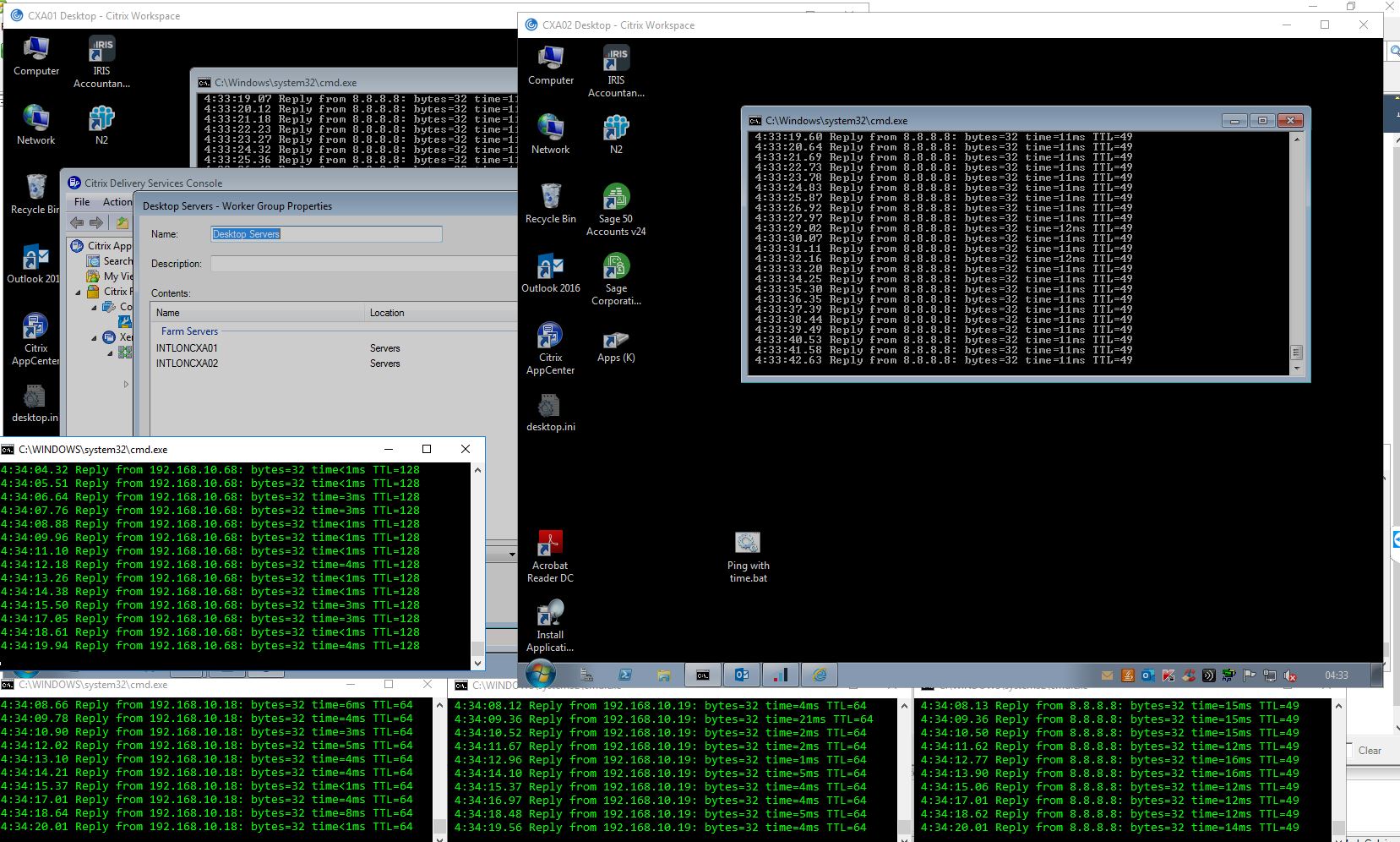The image size is (1400, 842).
Task: Launch Acrobat Reader DC shortcut
Action: pyautogui.click(x=550, y=544)
